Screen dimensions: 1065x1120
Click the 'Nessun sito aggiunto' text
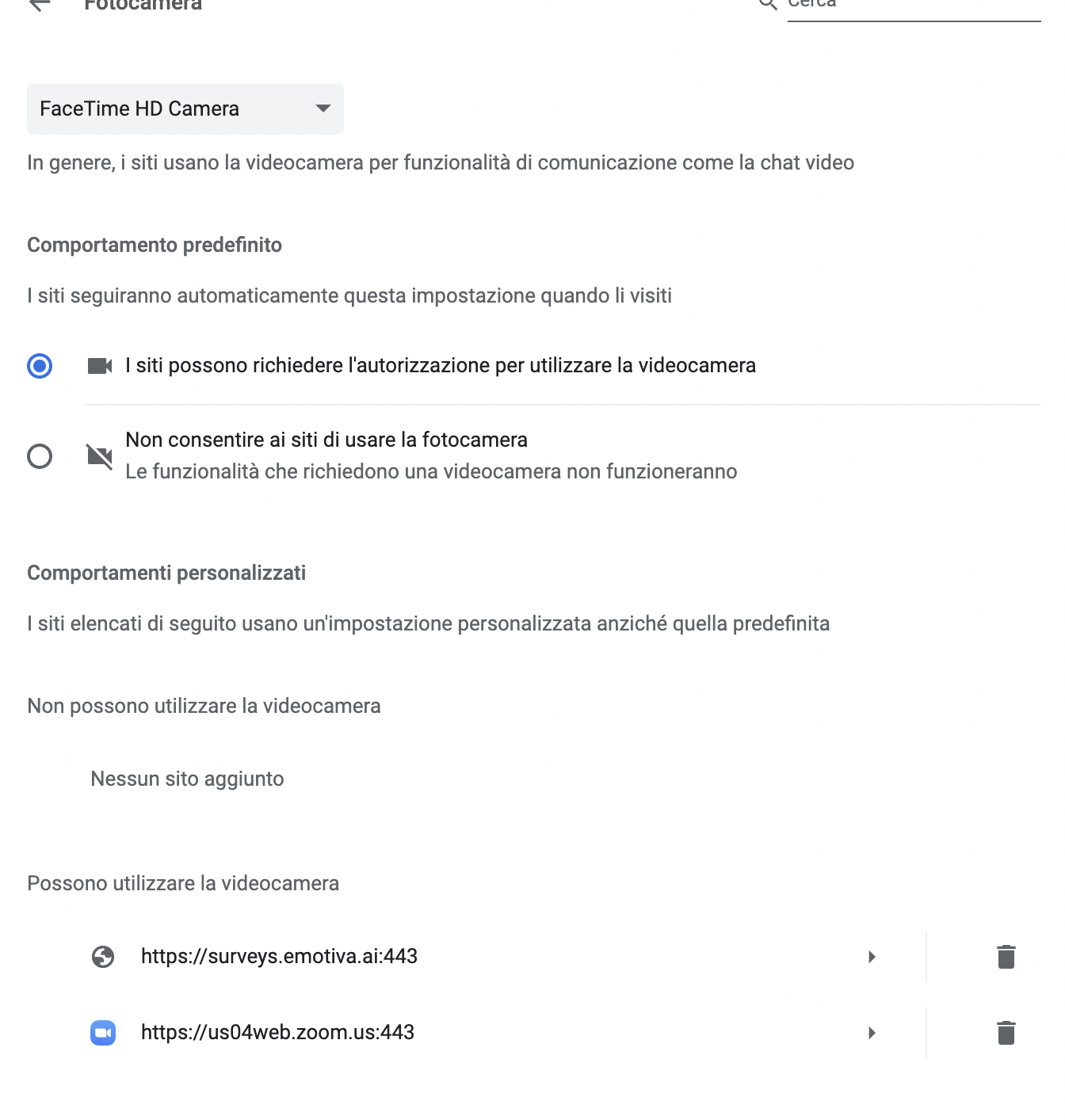click(x=187, y=779)
